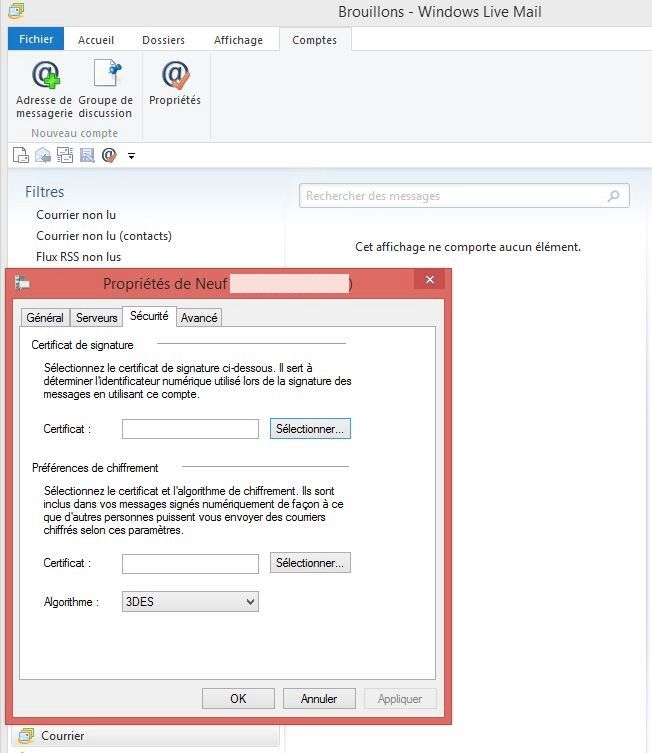Click the Groupe de discussion icon
The width and height of the screenshot is (652, 753).
[x=105, y=77]
